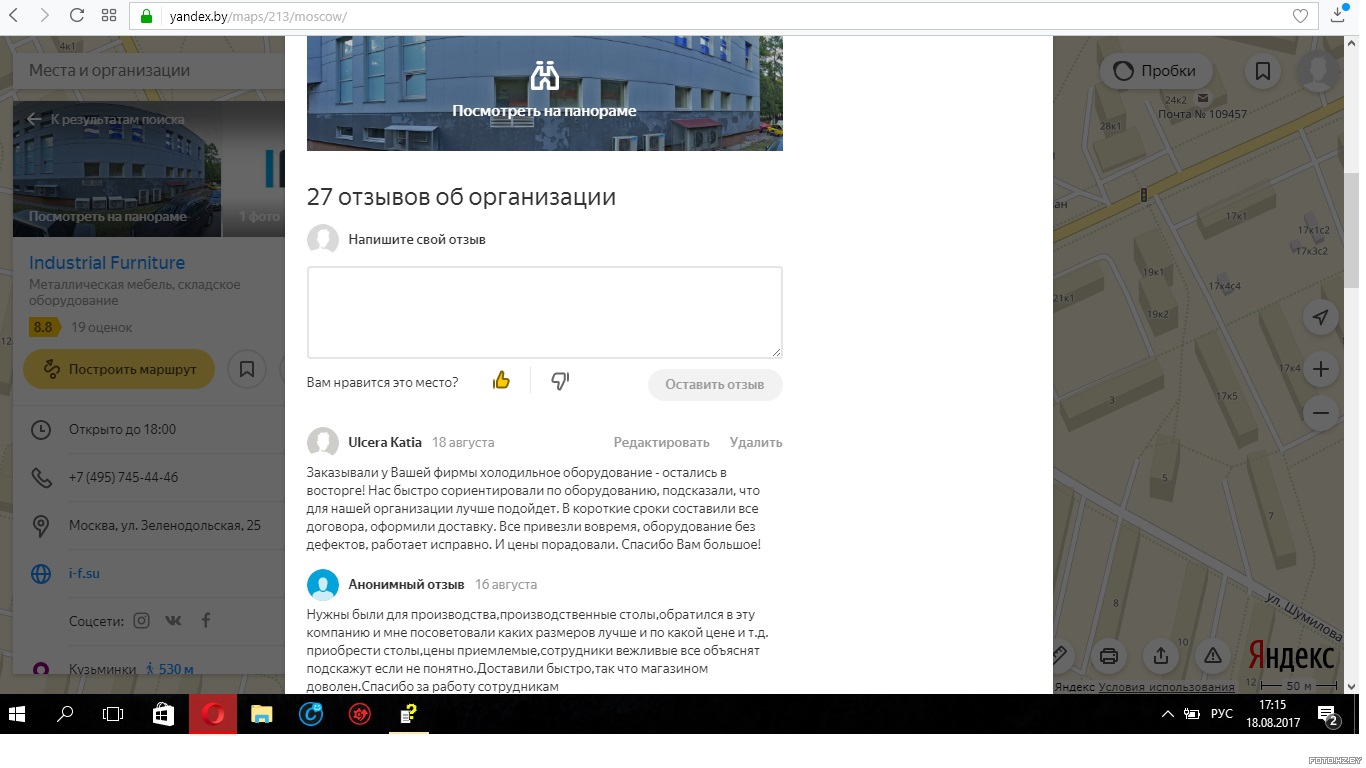The image size is (1366, 768).
Task: Reload the page with refresh icon
Action: pos(77,16)
